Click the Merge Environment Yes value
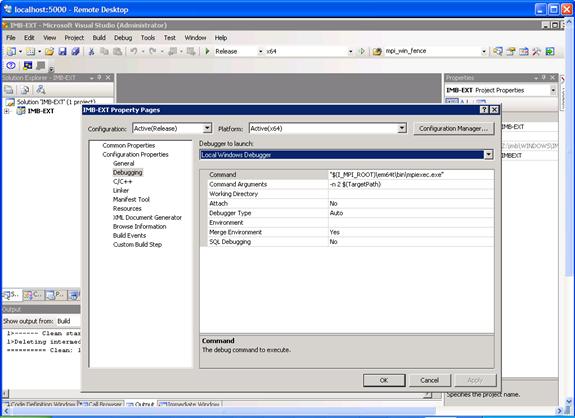This screenshot has width=575, height=418. pos(411,232)
